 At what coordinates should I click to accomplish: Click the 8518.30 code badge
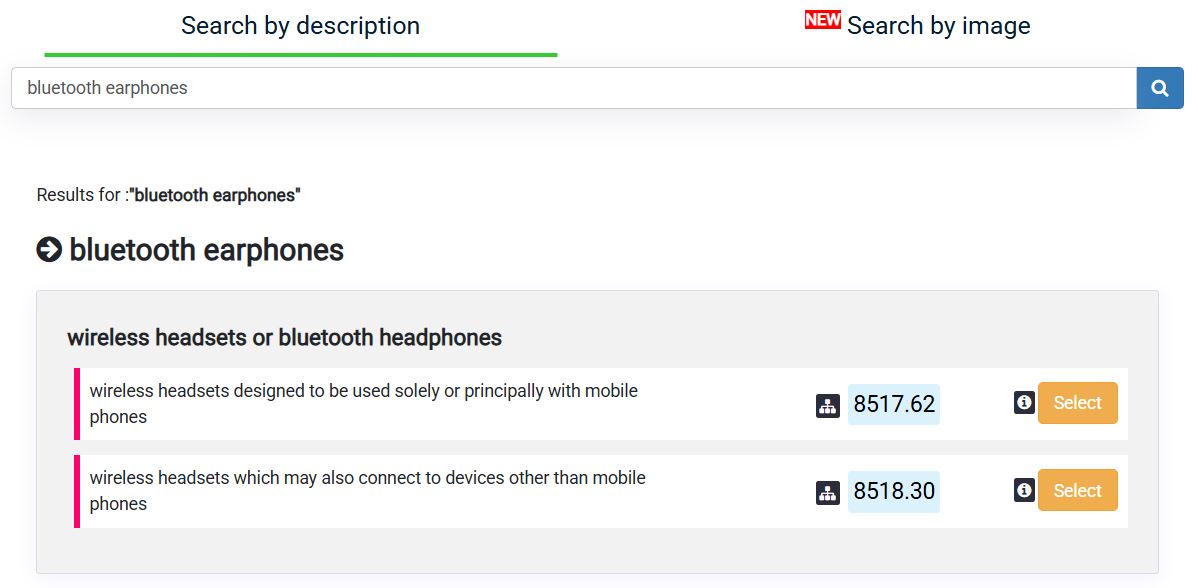[894, 491]
